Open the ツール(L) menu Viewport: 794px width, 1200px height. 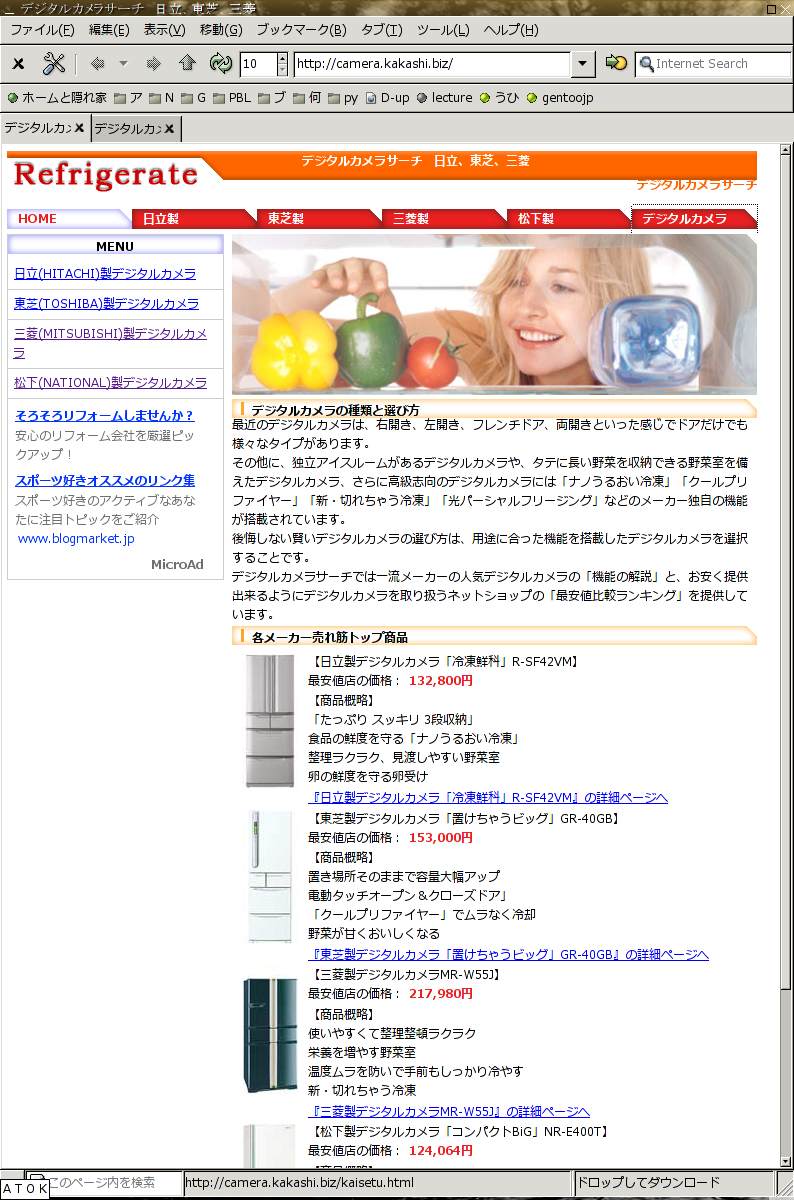coord(443,30)
